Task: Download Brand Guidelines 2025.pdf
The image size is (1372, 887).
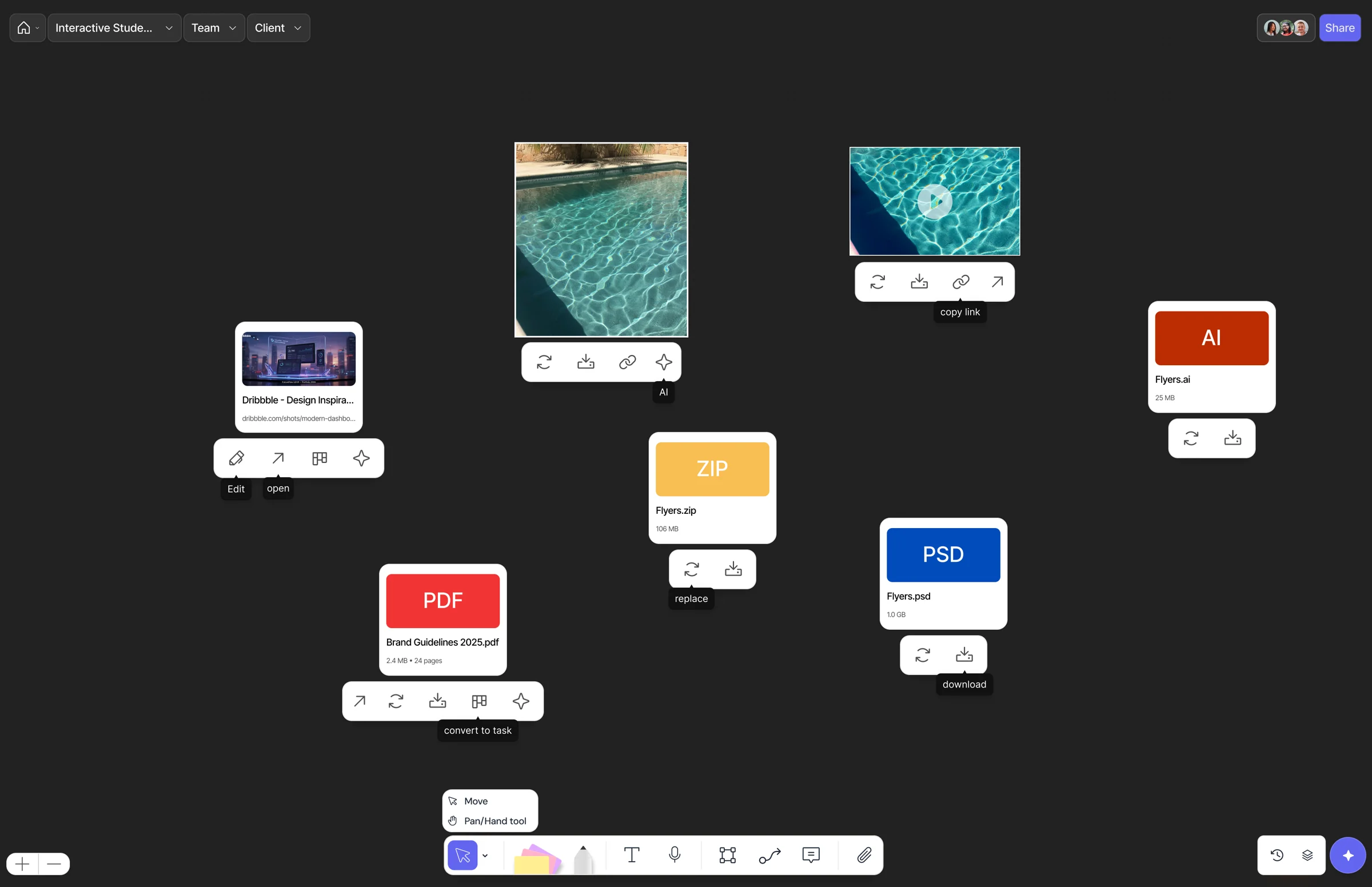Action: click(438, 701)
